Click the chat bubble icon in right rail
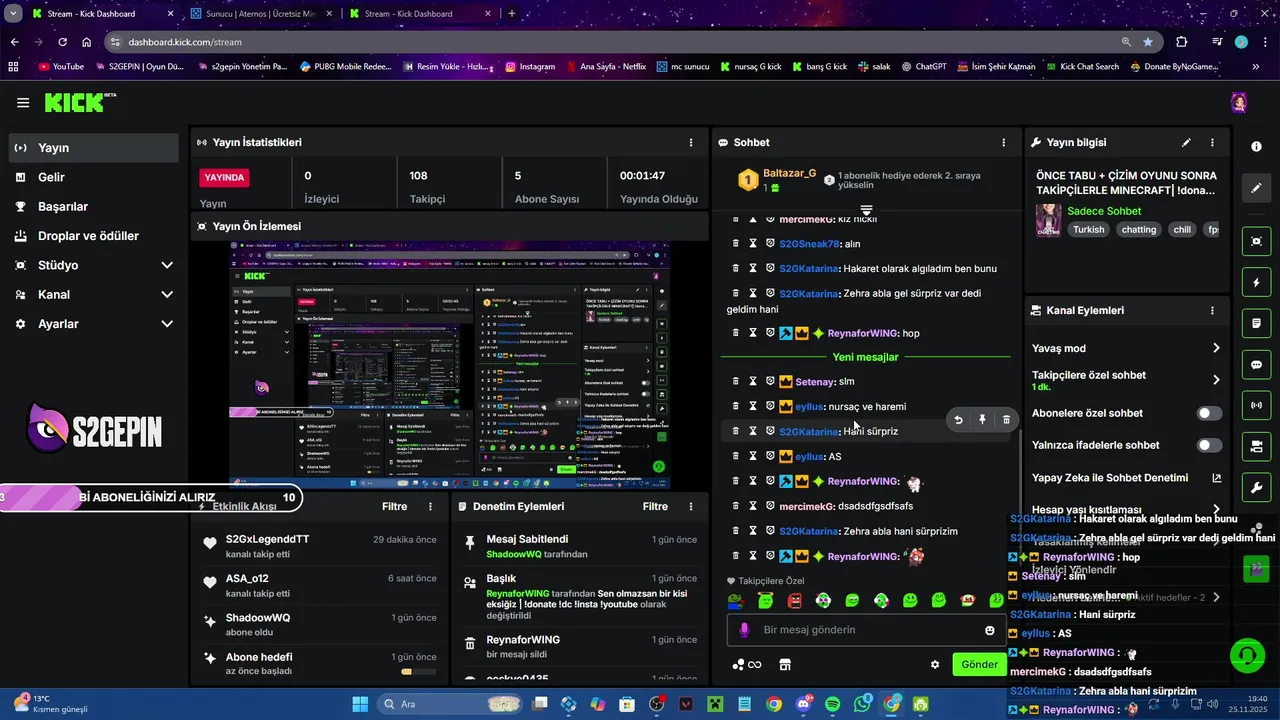 [x=1257, y=364]
